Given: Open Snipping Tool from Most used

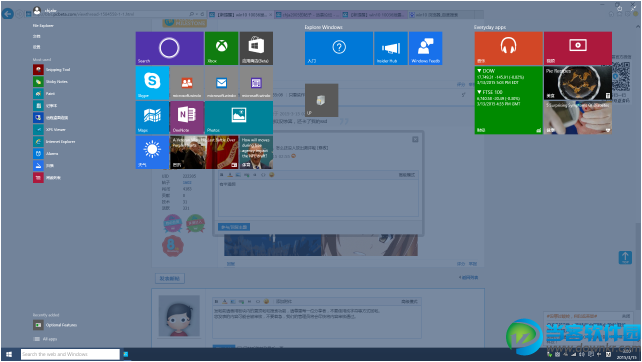Looking at the screenshot, I should (x=52, y=70).
